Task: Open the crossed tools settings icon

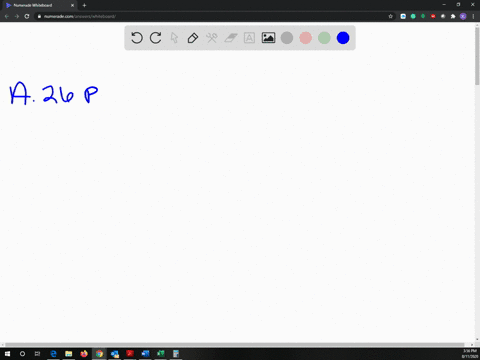Action: pos(212,38)
